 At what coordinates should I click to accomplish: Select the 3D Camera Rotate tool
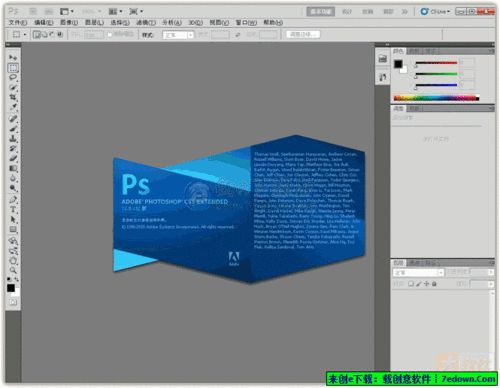[x=13, y=251]
